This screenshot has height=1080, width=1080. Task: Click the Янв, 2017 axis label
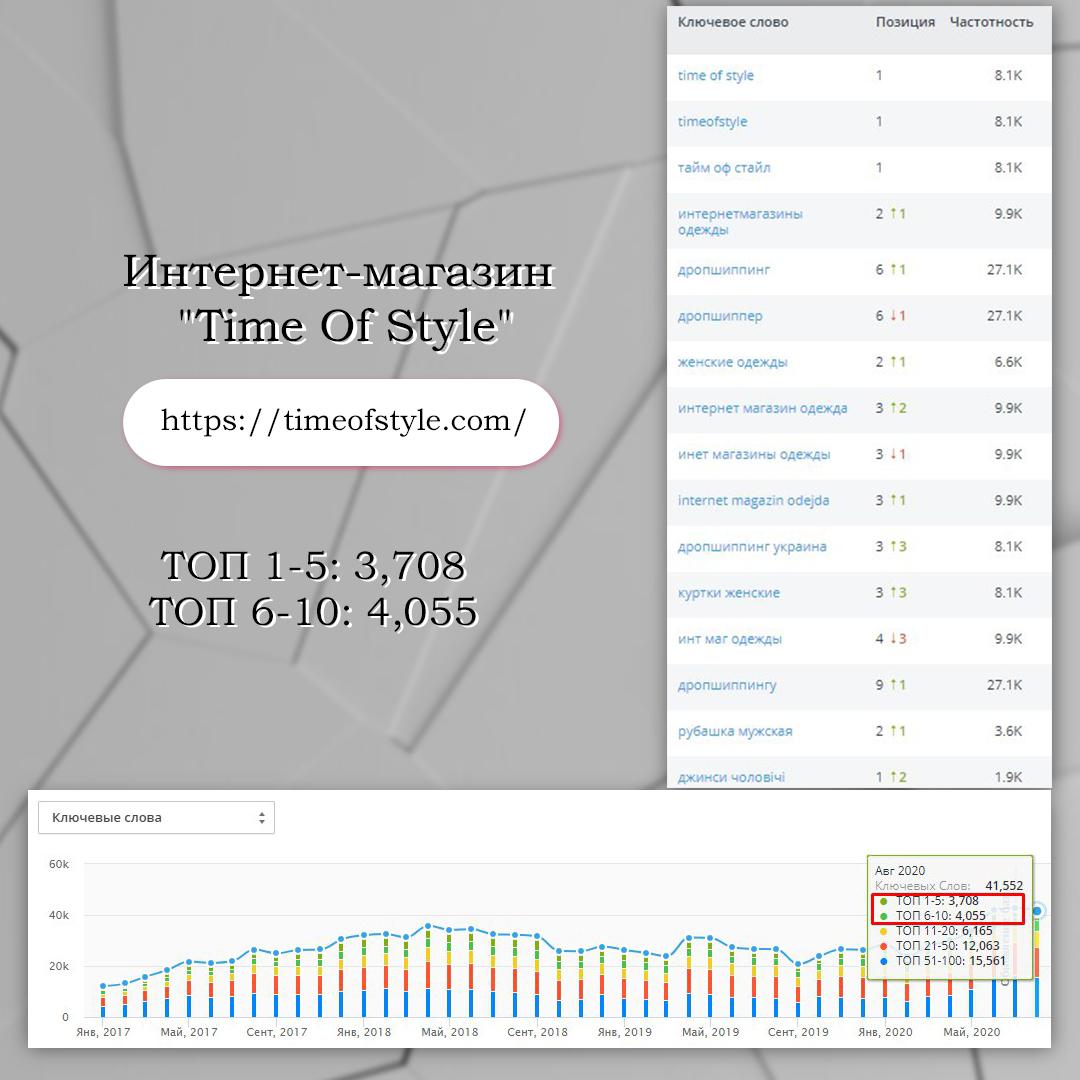(103, 1032)
